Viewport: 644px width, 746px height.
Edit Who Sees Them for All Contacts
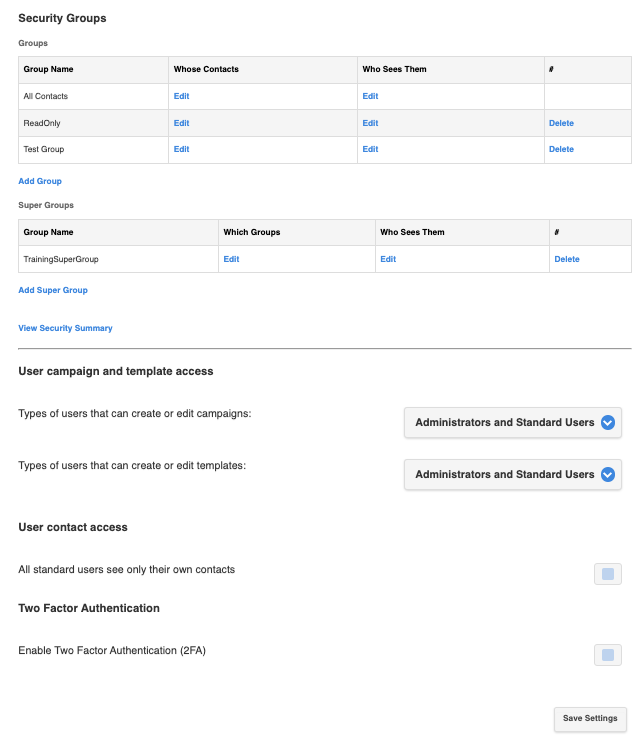pyautogui.click(x=370, y=96)
